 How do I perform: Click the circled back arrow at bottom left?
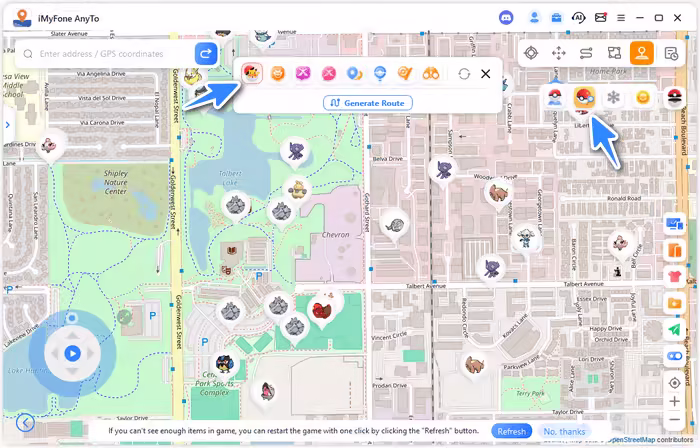point(25,422)
